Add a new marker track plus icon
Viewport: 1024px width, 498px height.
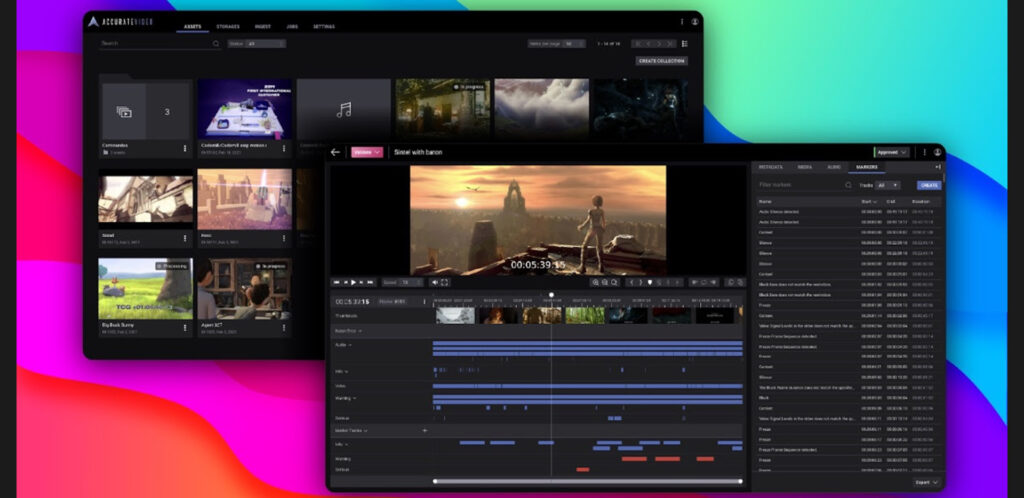(425, 431)
